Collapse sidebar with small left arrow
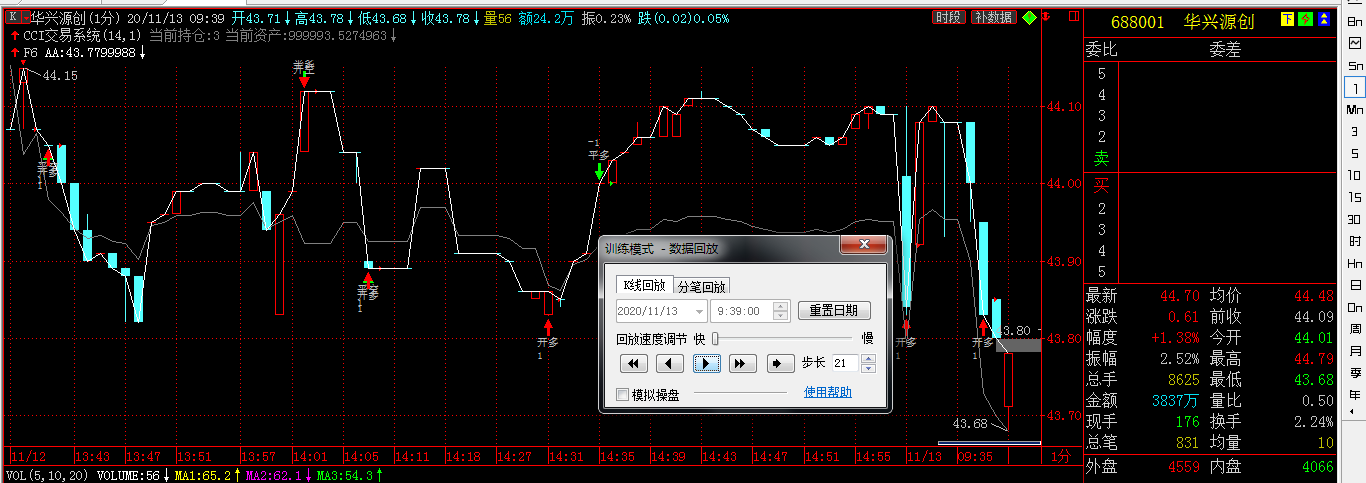Viewport: 1366px width, 483px height. pos(1350,411)
